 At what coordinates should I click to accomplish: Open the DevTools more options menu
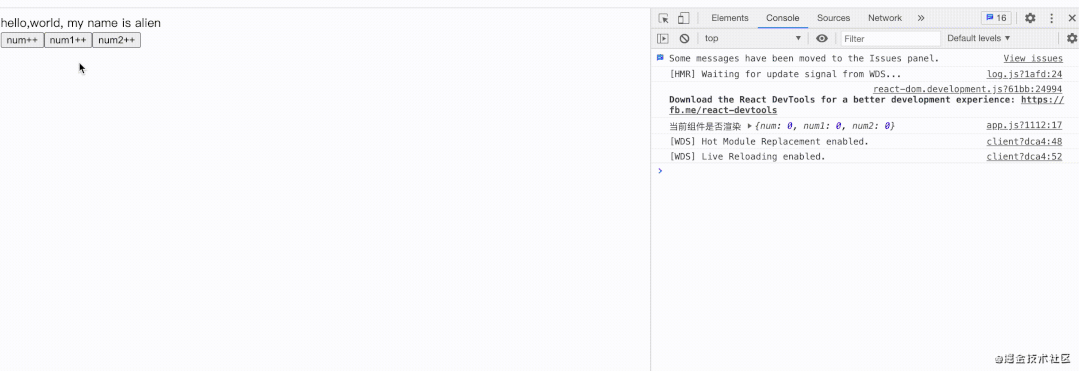1051,19
